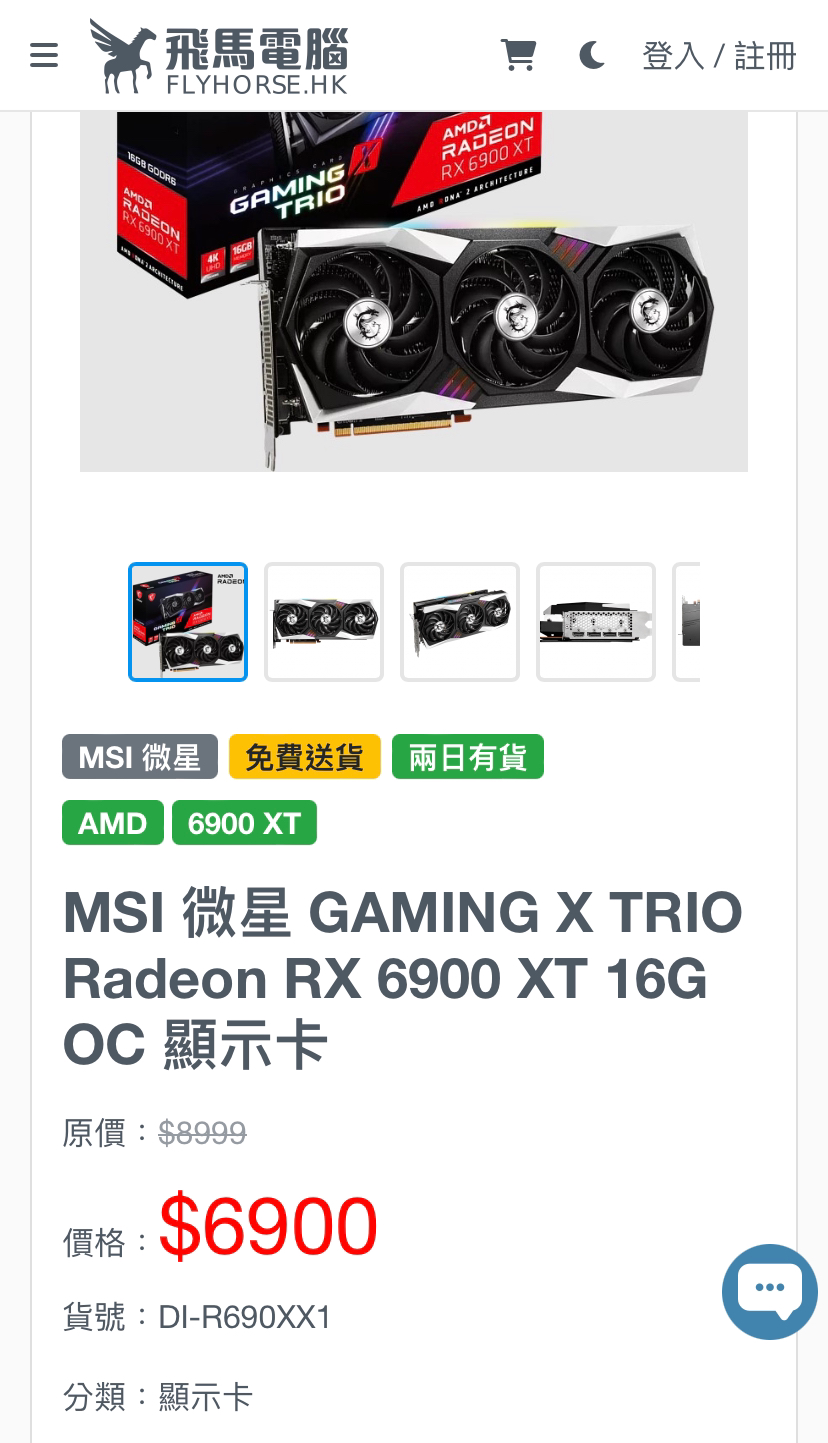The height and width of the screenshot is (1443, 828).
Task: Select second thumbnail of card front view
Action: (324, 622)
